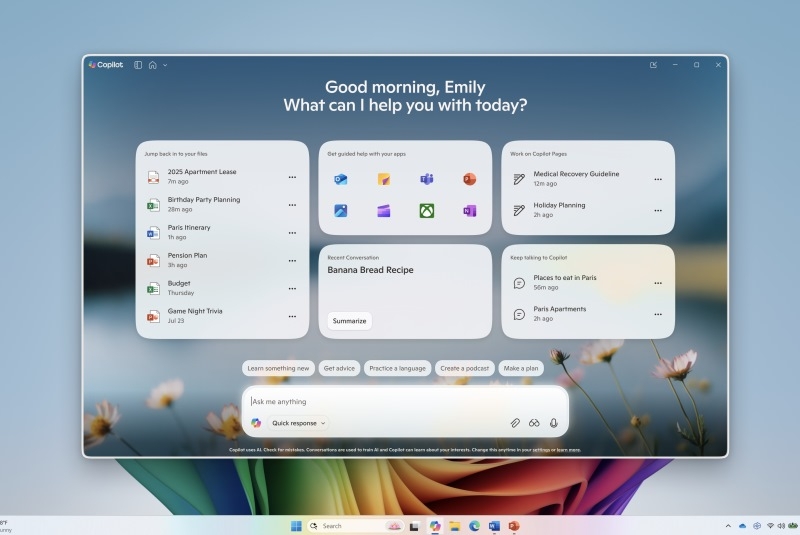
Task: Click the Summarize button
Action: pos(349,321)
